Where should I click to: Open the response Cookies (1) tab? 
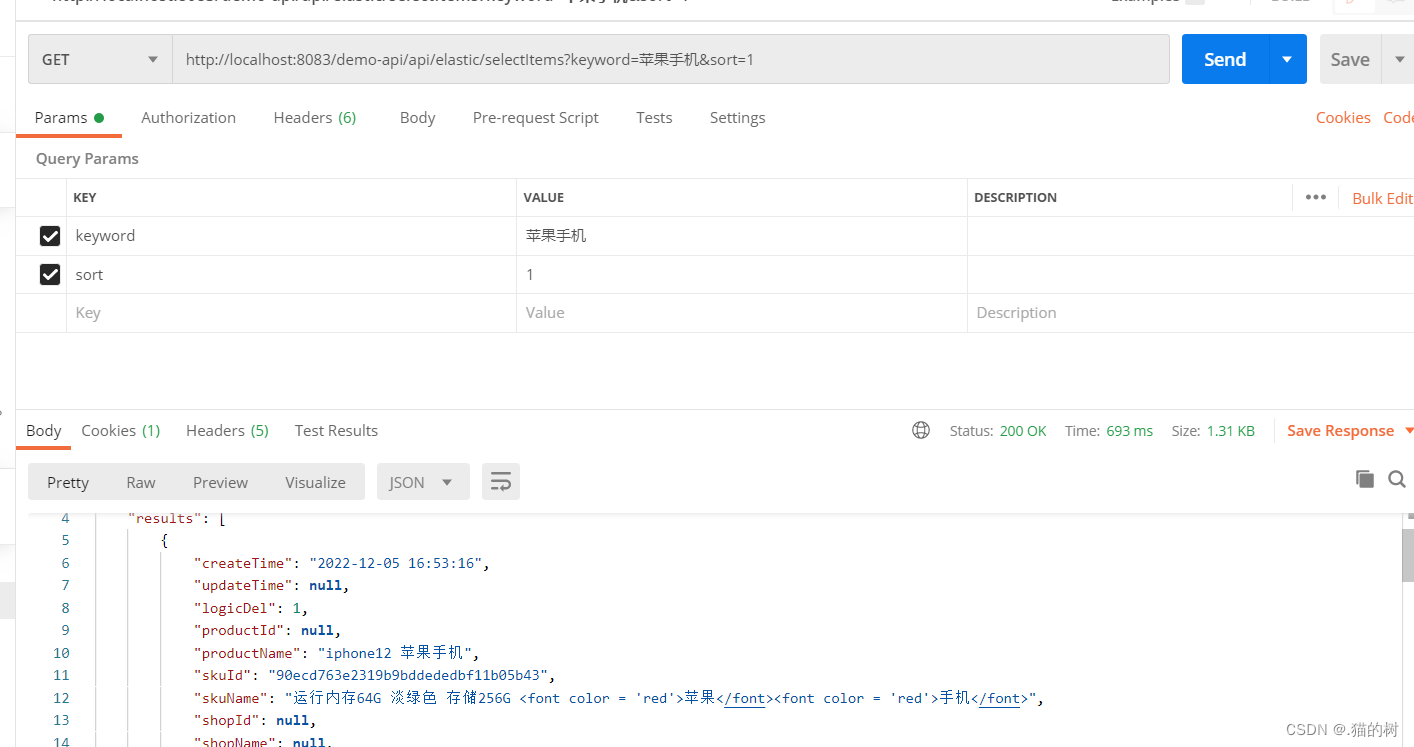[121, 430]
